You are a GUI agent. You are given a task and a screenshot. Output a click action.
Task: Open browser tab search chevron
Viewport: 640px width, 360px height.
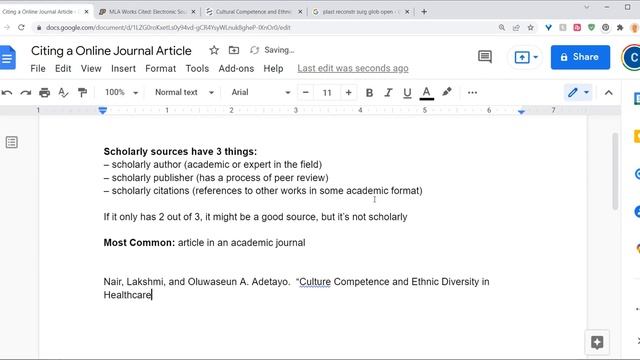(x=587, y=7)
